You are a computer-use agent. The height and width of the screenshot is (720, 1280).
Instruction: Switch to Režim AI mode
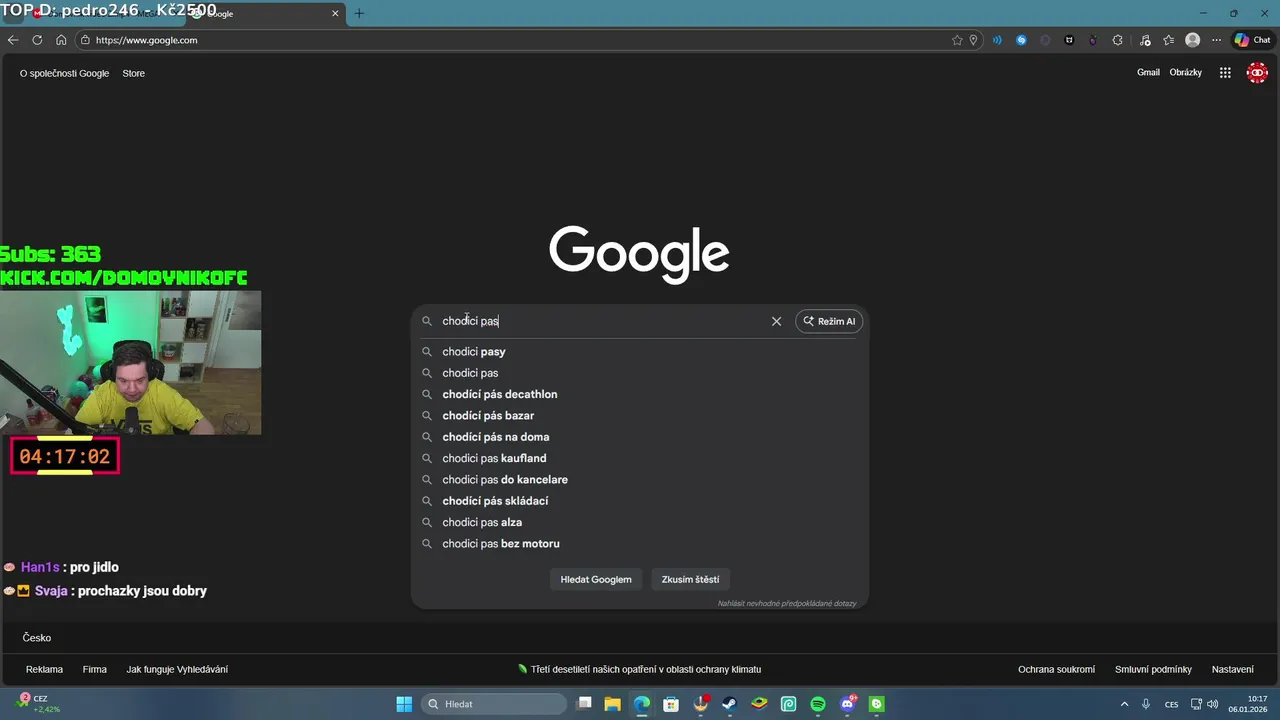(829, 321)
